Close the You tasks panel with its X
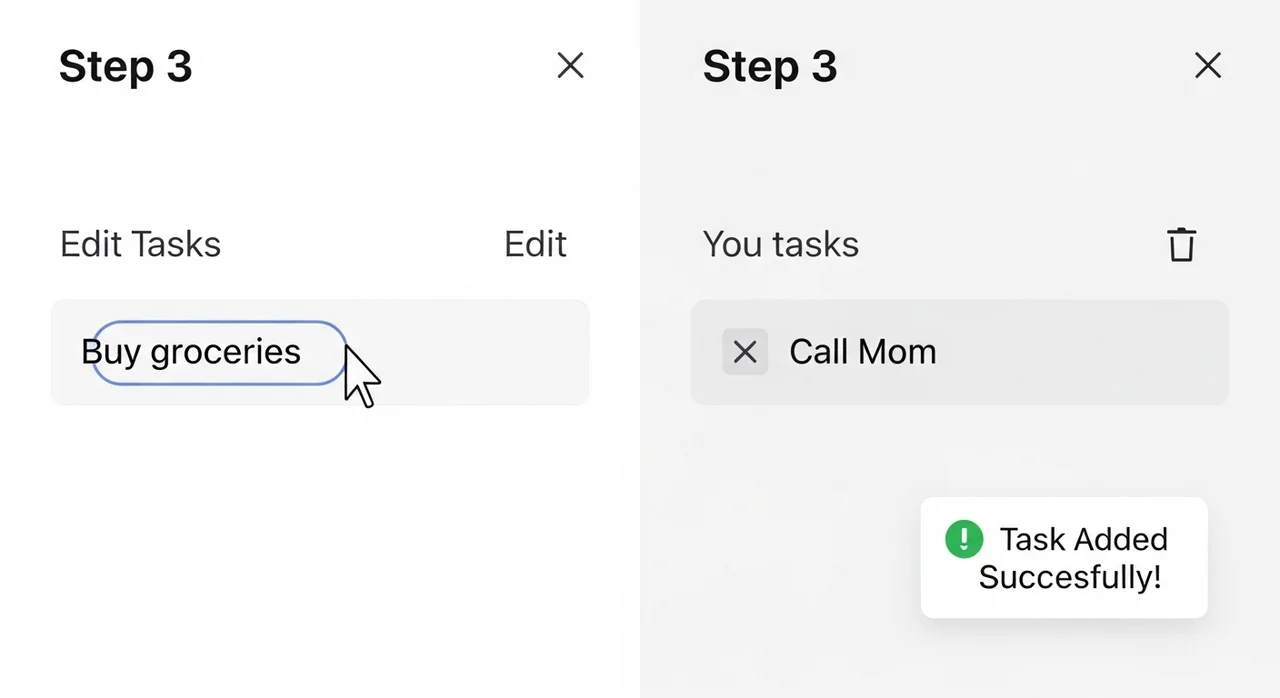Viewport: 1280px width, 698px height. click(x=1208, y=66)
